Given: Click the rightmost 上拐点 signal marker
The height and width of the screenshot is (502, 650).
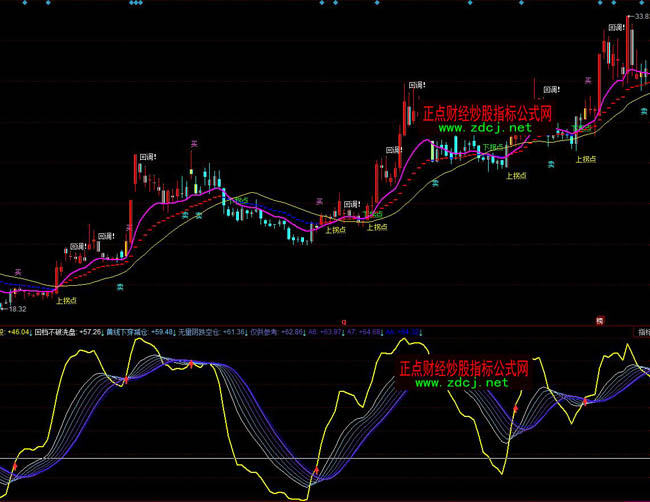Looking at the screenshot, I should [586, 157].
